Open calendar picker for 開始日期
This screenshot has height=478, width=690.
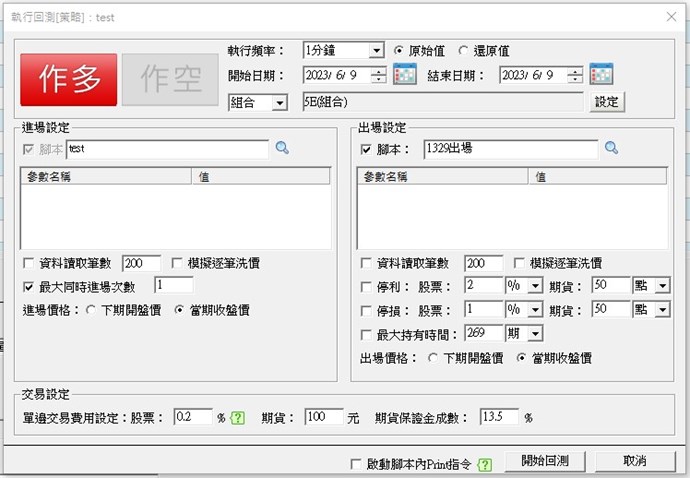pyautogui.click(x=404, y=75)
